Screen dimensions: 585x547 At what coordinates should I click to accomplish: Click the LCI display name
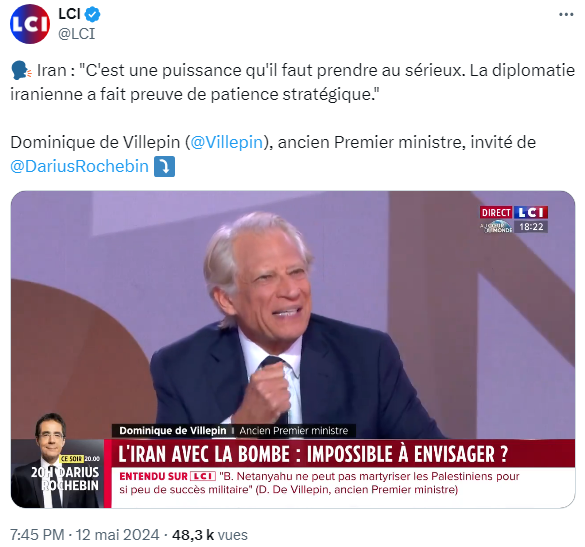pyautogui.click(x=69, y=14)
